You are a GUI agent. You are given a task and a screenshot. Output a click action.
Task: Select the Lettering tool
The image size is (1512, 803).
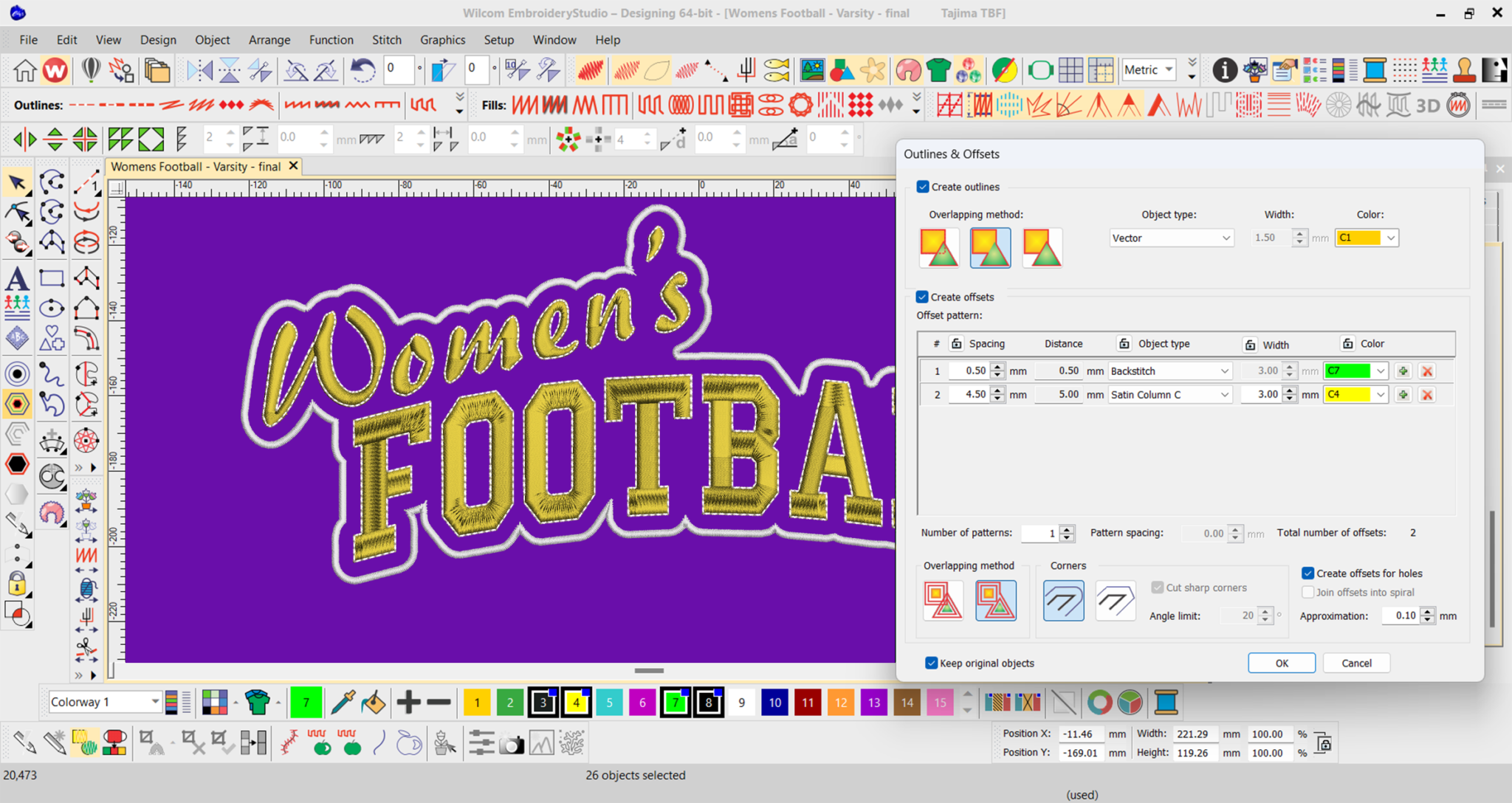click(18, 279)
